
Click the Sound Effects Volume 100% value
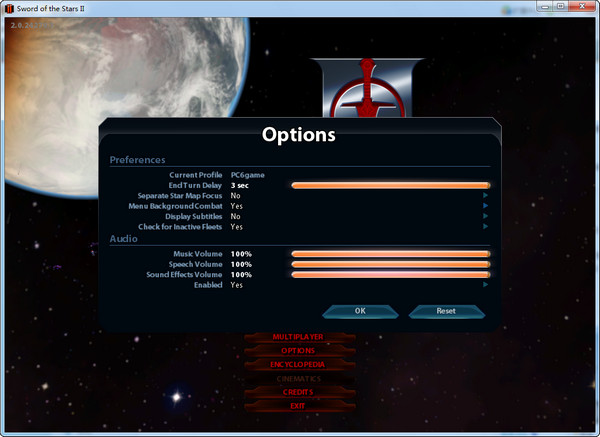click(241, 275)
